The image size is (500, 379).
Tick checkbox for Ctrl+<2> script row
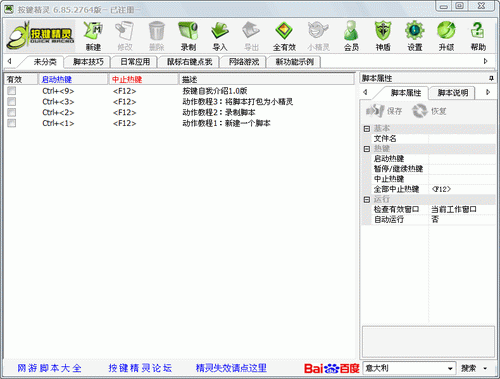point(12,112)
